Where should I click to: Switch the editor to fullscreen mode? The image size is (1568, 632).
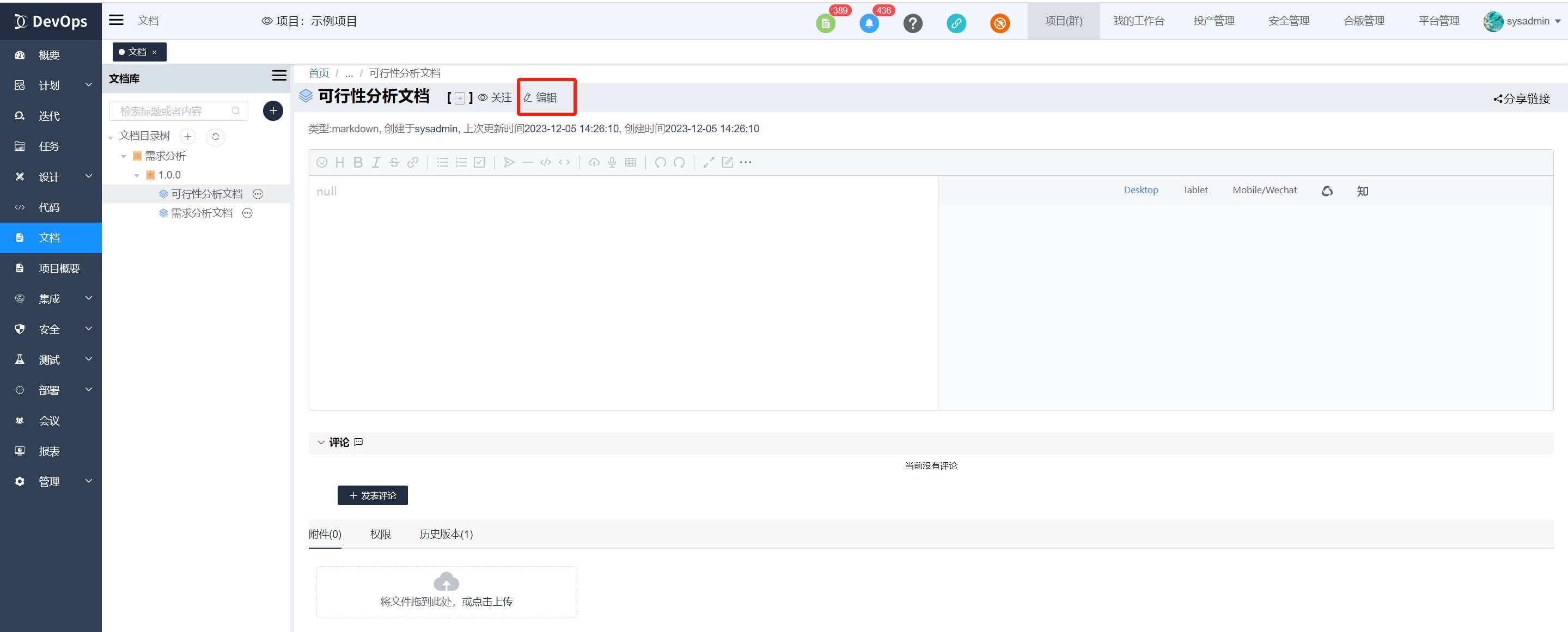tap(709, 162)
